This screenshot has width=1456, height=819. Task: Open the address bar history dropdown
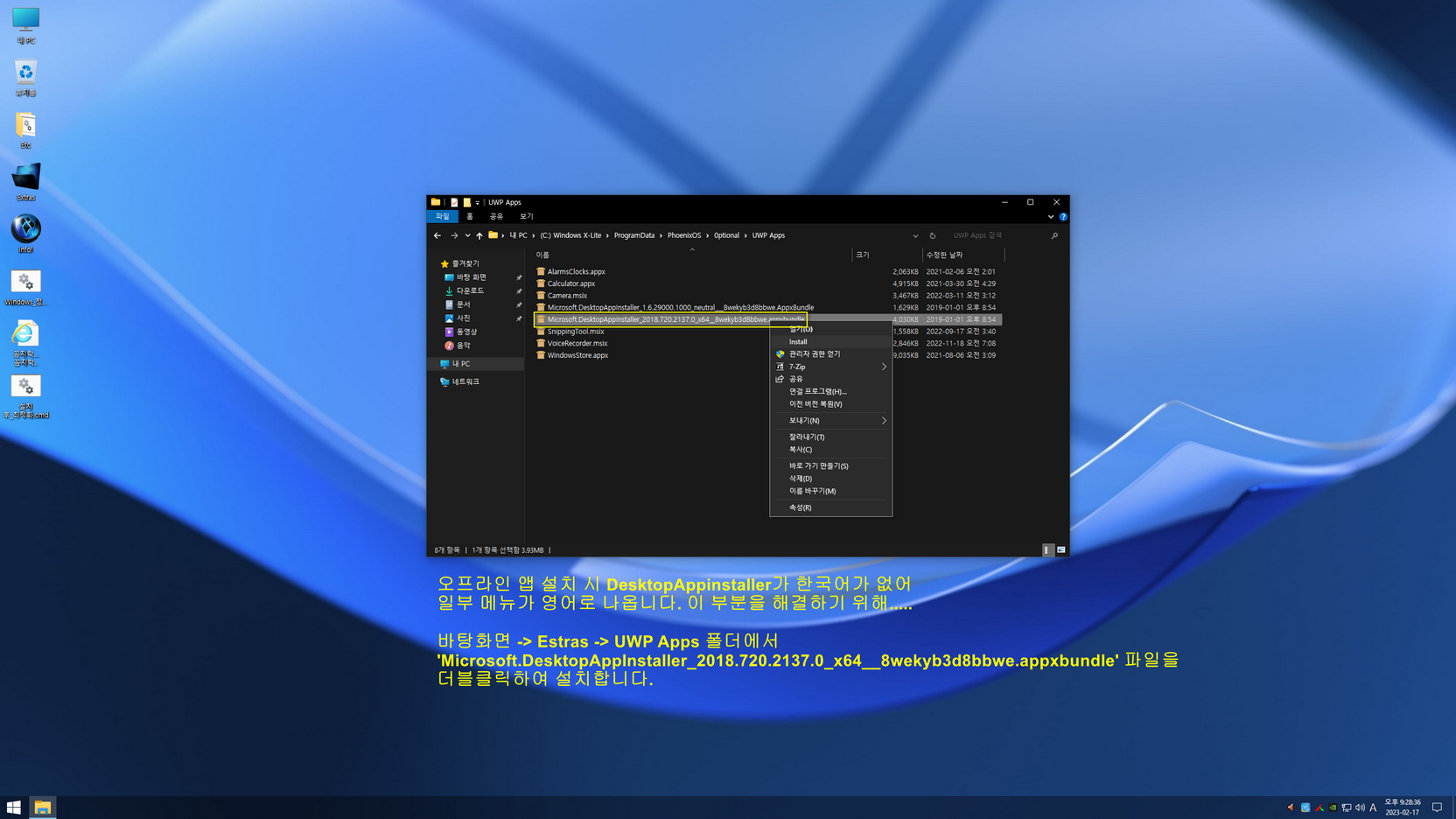(915, 235)
